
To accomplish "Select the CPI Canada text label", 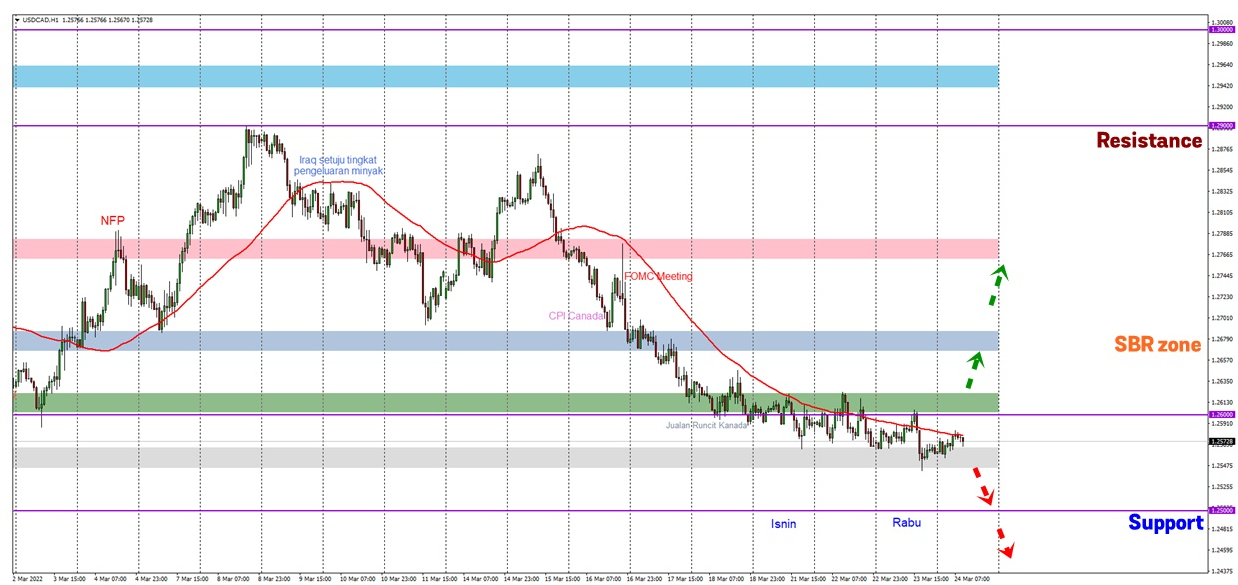I will pos(578,316).
